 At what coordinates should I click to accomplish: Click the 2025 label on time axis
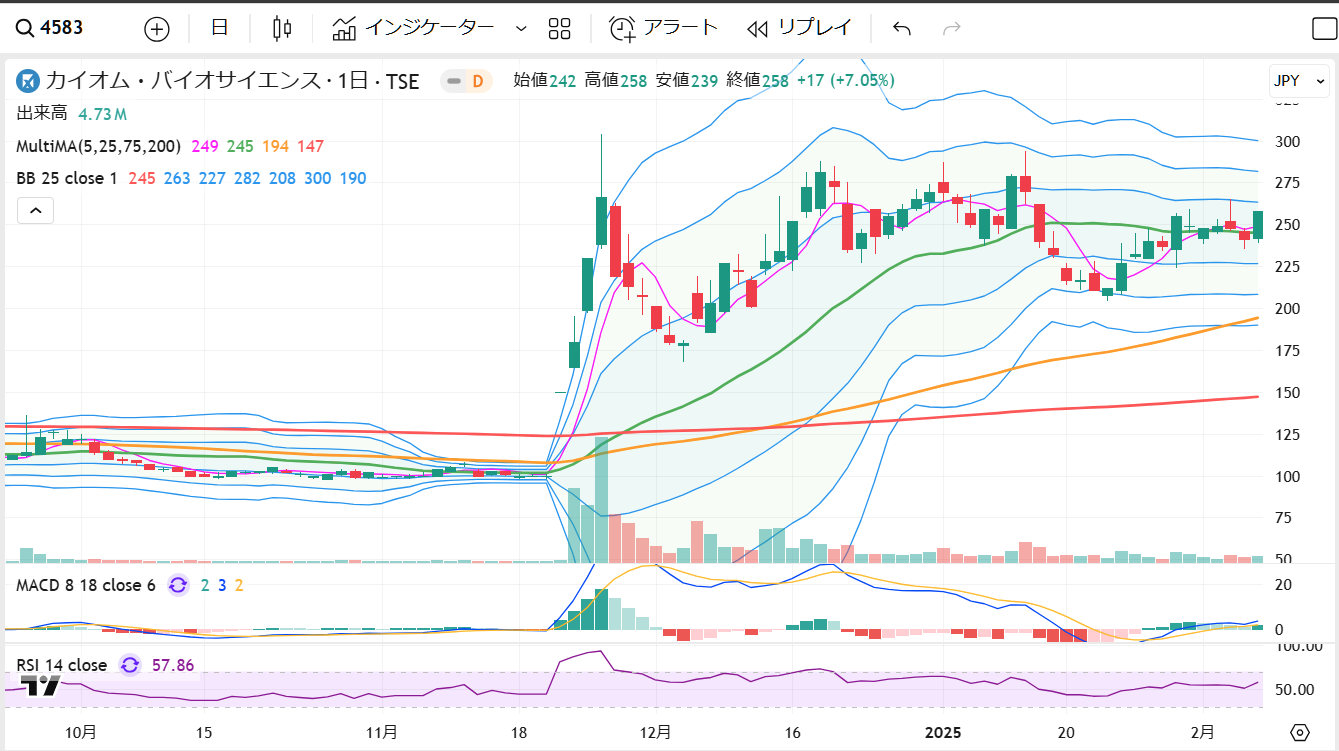point(941,732)
